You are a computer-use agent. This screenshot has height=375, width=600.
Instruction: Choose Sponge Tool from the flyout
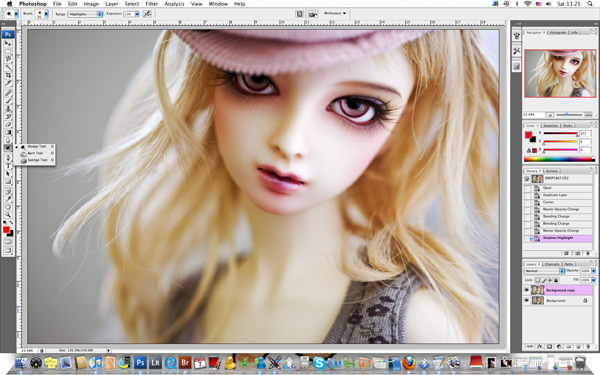coord(37,160)
